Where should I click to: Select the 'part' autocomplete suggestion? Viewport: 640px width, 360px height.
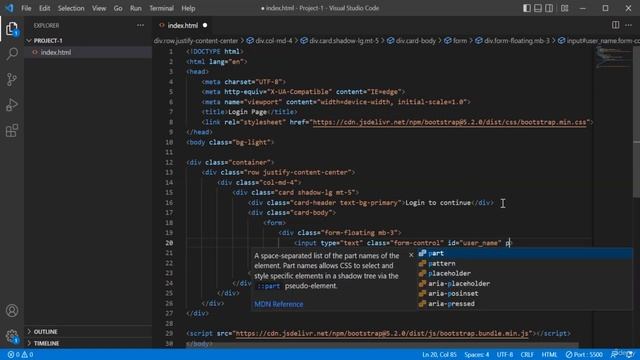pos(525,253)
